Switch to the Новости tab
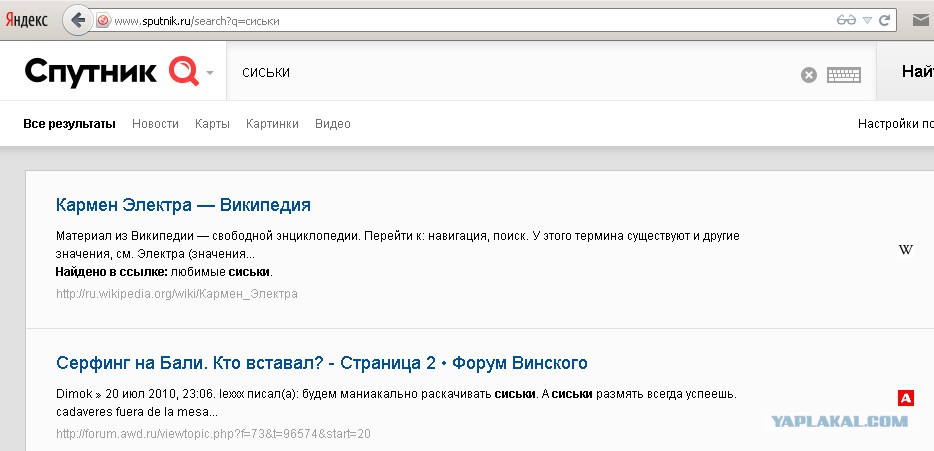Image resolution: width=934 pixels, height=451 pixels. coord(155,124)
